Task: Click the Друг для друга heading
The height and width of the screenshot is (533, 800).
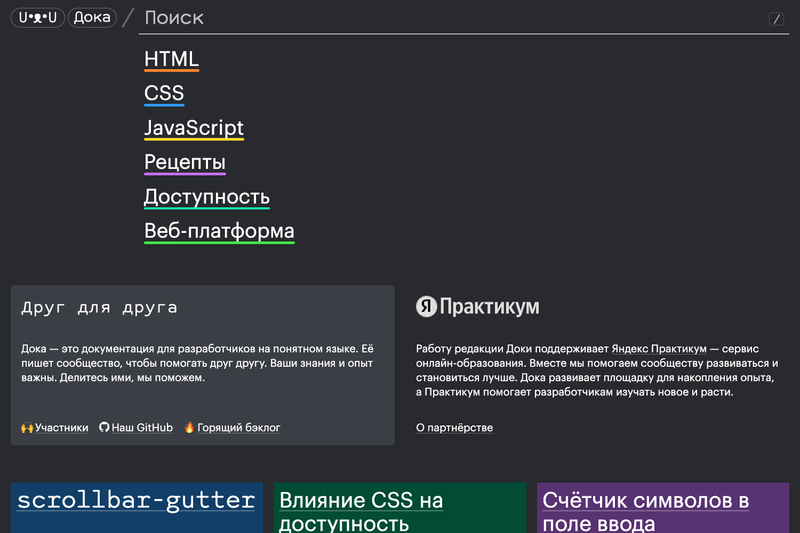Action: (x=99, y=308)
